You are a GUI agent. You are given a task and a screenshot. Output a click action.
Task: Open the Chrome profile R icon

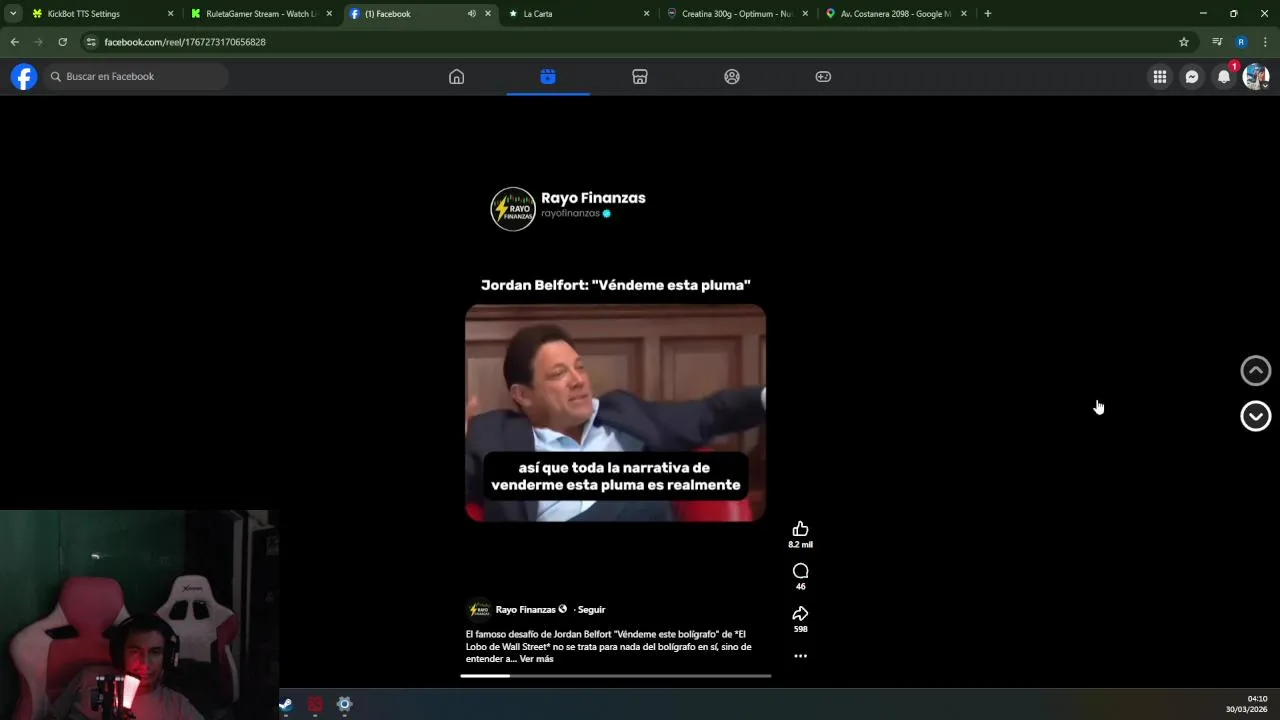click(x=1241, y=42)
